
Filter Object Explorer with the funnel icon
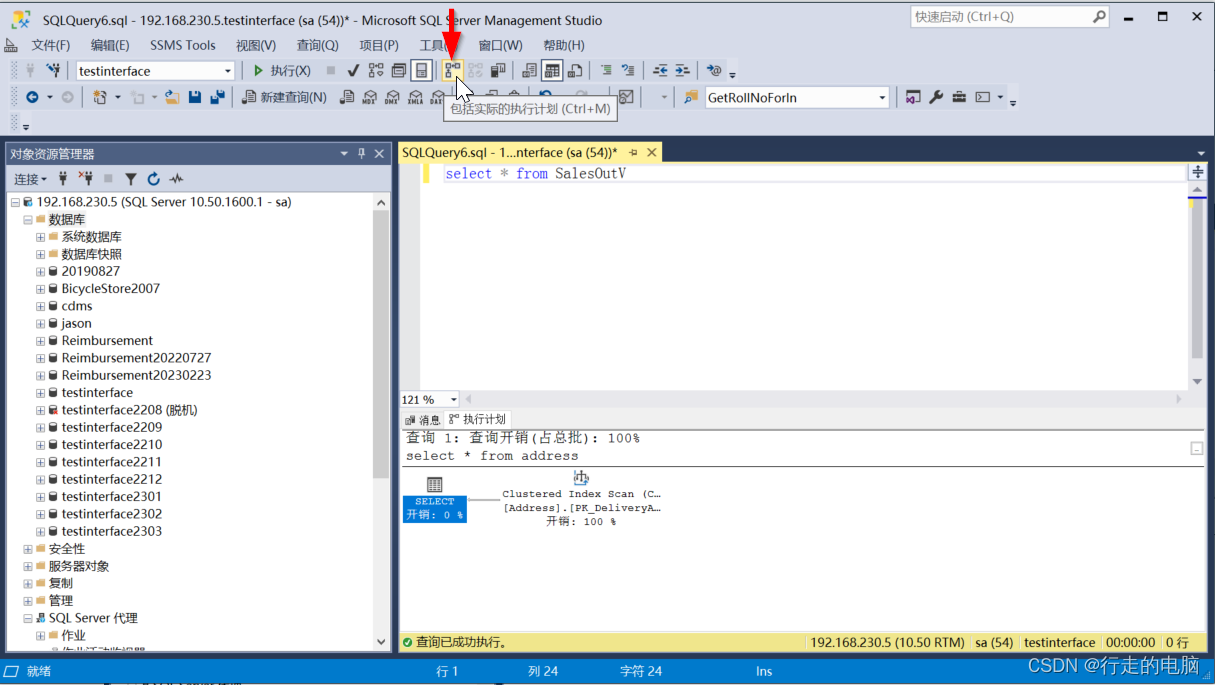click(131, 179)
